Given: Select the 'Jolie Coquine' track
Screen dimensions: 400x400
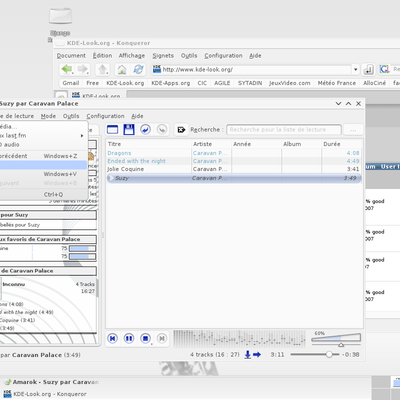Looking at the screenshot, I should pyautogui.click(x=234, y=169).
